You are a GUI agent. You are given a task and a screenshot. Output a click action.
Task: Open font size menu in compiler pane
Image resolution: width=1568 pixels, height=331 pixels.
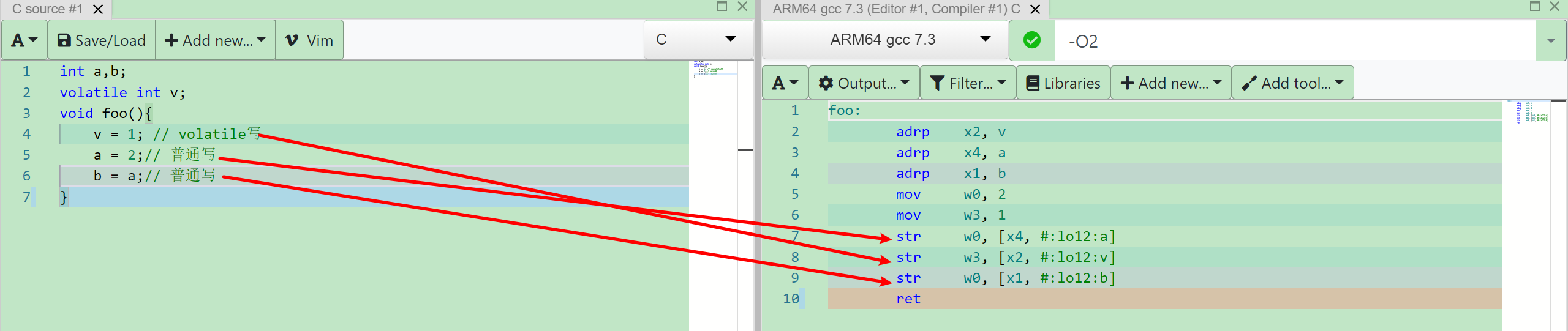[785, 83]
